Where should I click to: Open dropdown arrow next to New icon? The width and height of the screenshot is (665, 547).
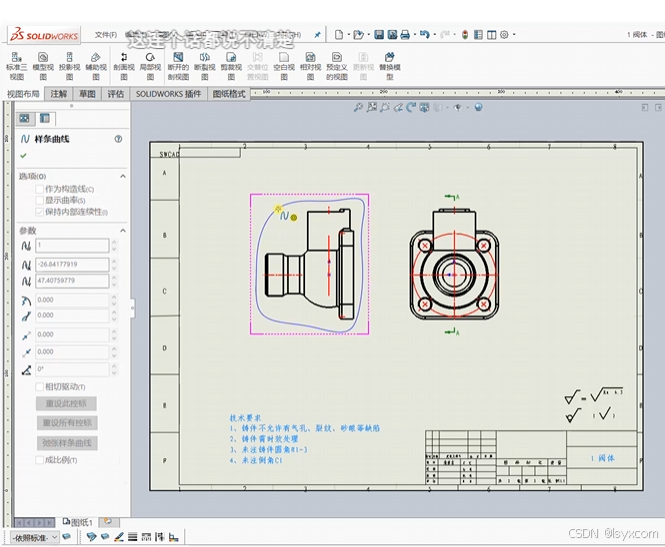[349, 35]
